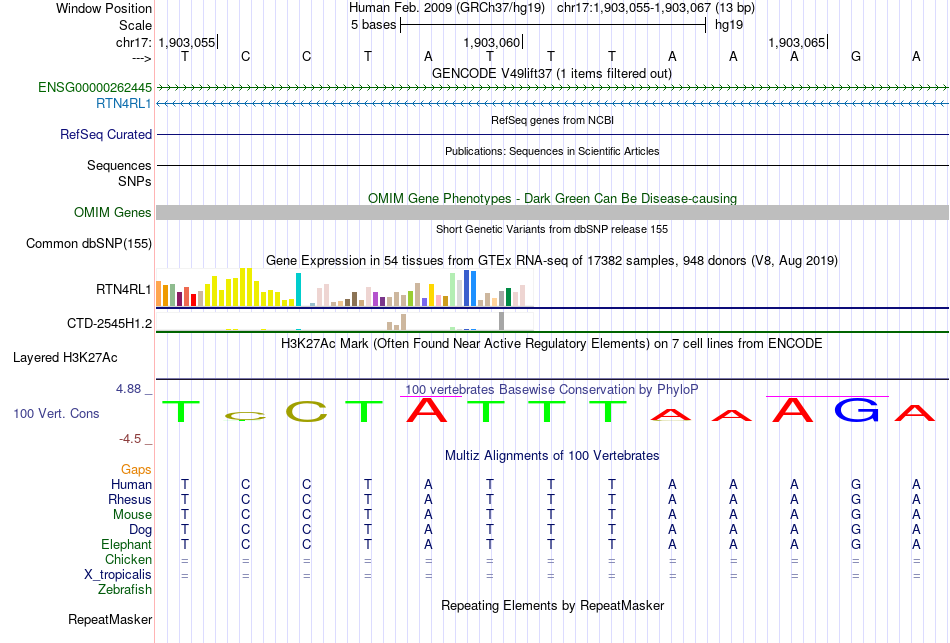950x643 pixels.
Task: Click the RTN4RL1 GTEx row label
Action: point(124,290)
